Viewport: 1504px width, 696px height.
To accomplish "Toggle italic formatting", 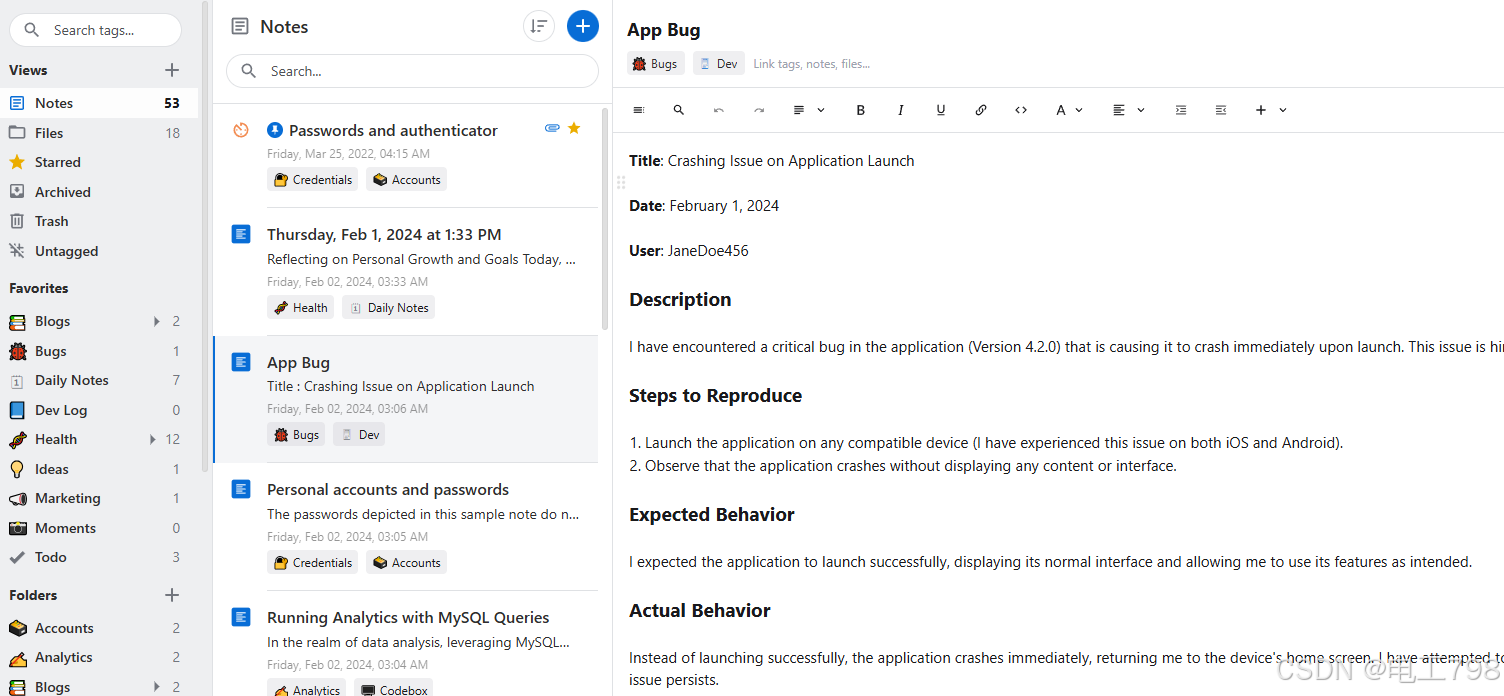I will tap(901, 110).
